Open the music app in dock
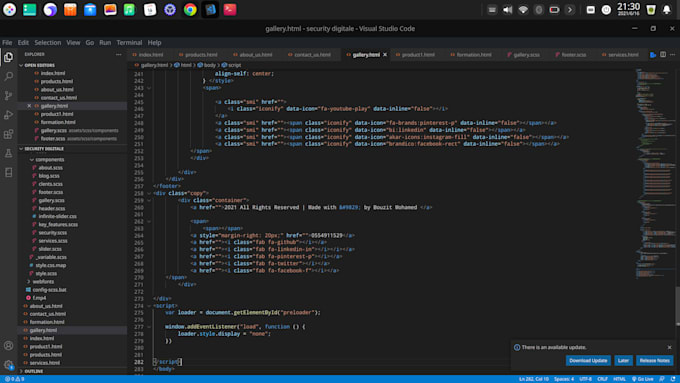 coord(130,10)
